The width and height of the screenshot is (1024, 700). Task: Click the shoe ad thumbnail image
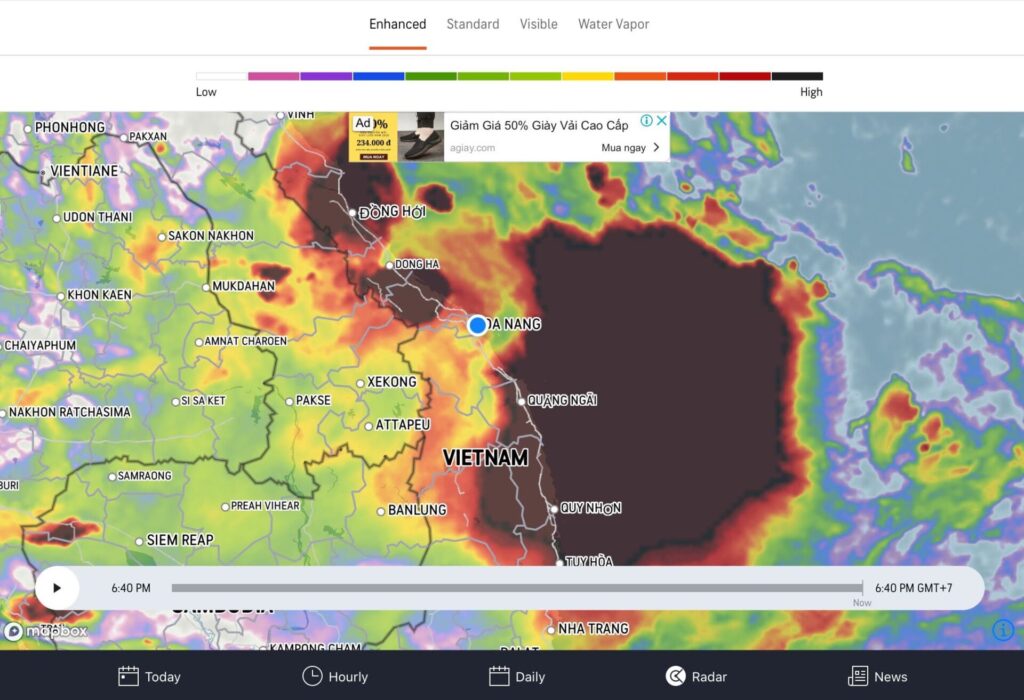[421, 136]
